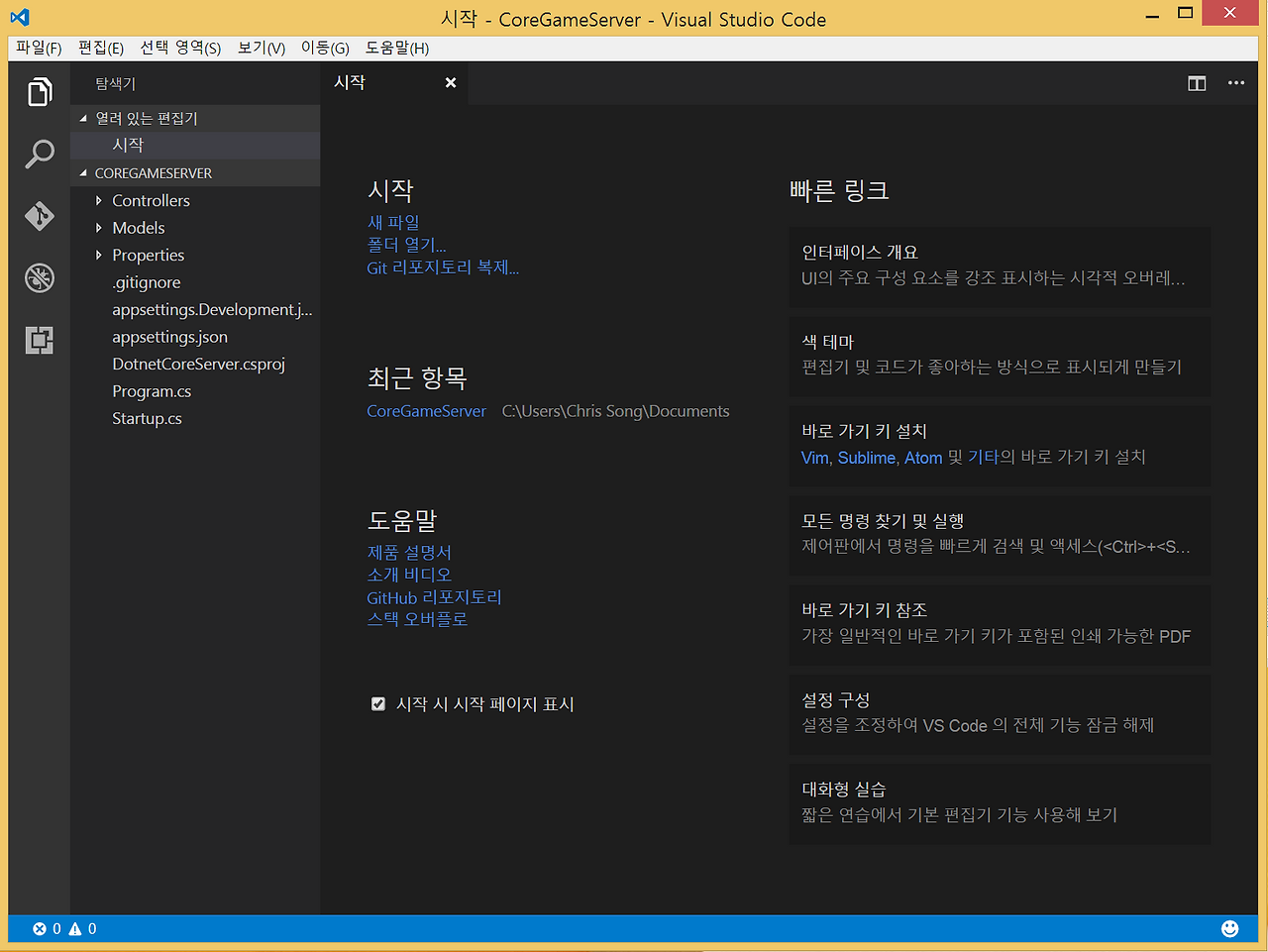Open the 인터페이스 개요 quick link card
Screen dimensions: 1268x952
tap(1000, 266)
